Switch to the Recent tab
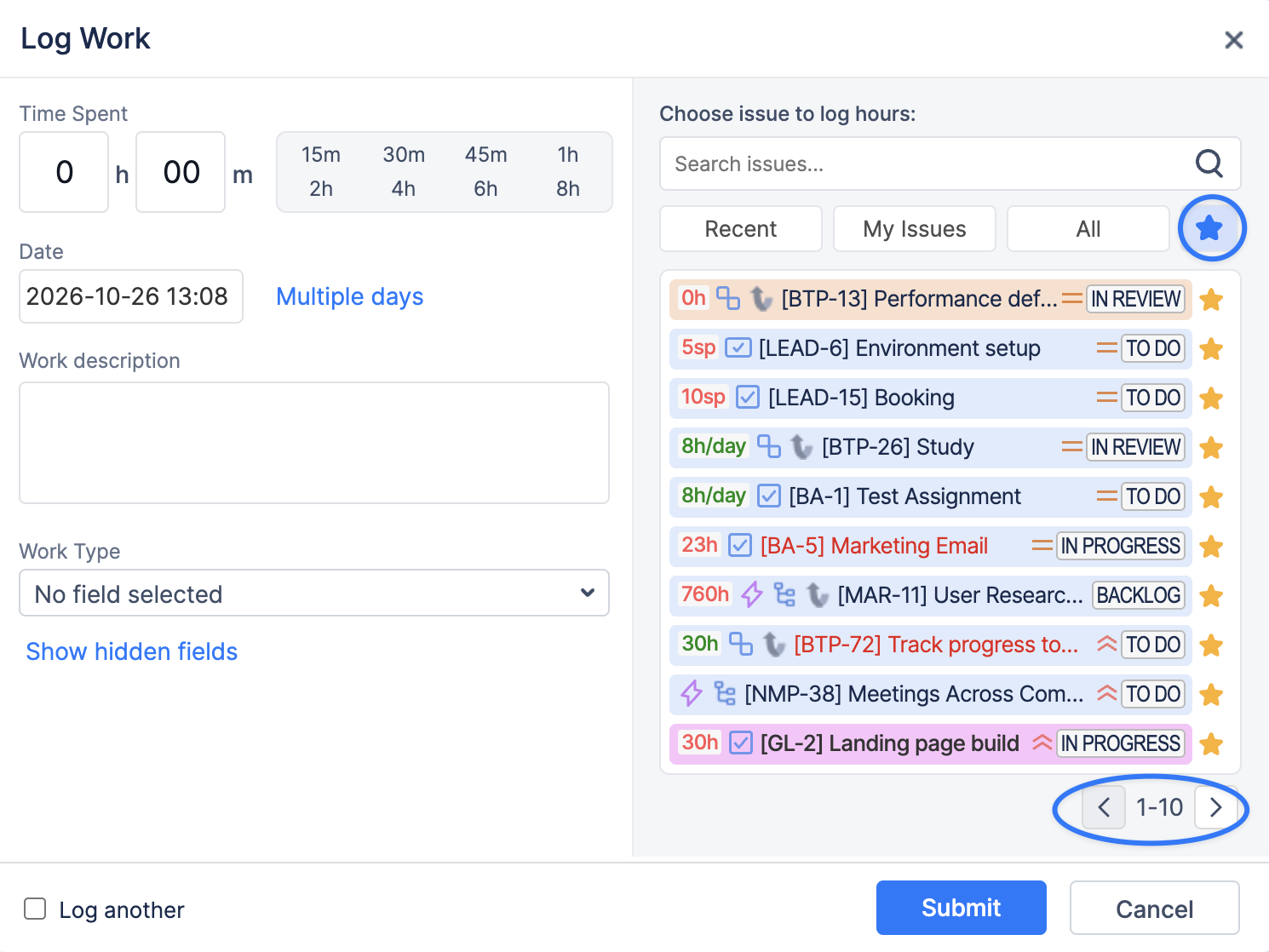Viewport: 1269px width, 952px height. [x=741, y=228]
